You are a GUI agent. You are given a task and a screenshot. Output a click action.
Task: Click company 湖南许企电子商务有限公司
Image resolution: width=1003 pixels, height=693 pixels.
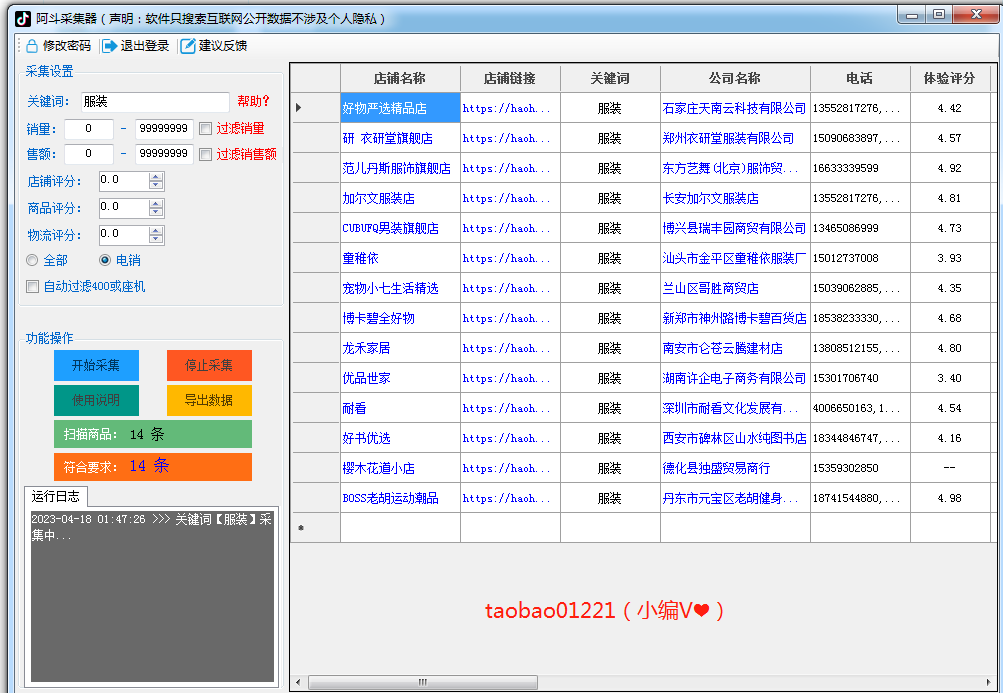tap(734, 378)
